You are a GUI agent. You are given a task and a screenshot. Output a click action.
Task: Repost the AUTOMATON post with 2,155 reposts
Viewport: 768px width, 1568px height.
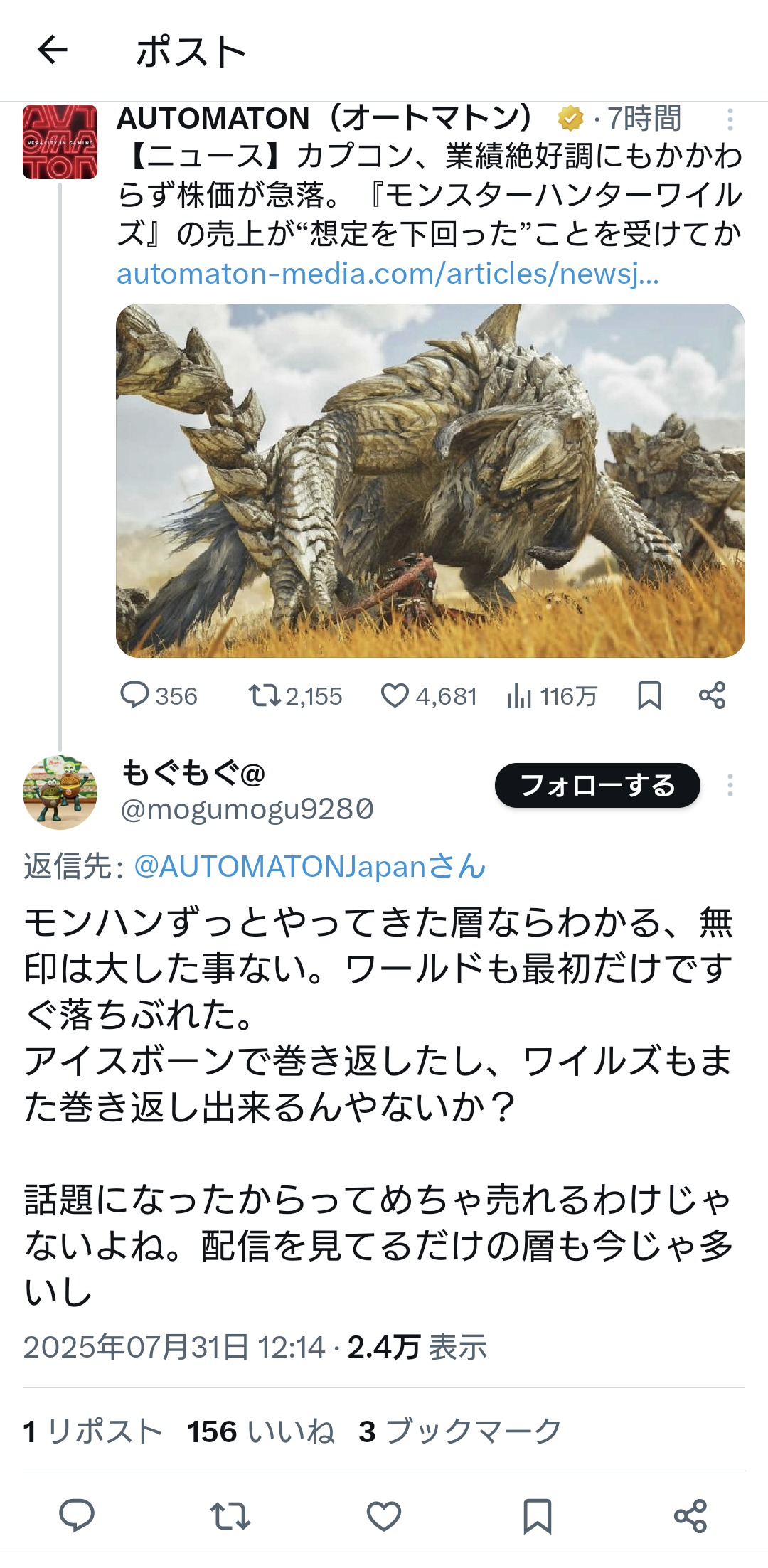(294, 695)
